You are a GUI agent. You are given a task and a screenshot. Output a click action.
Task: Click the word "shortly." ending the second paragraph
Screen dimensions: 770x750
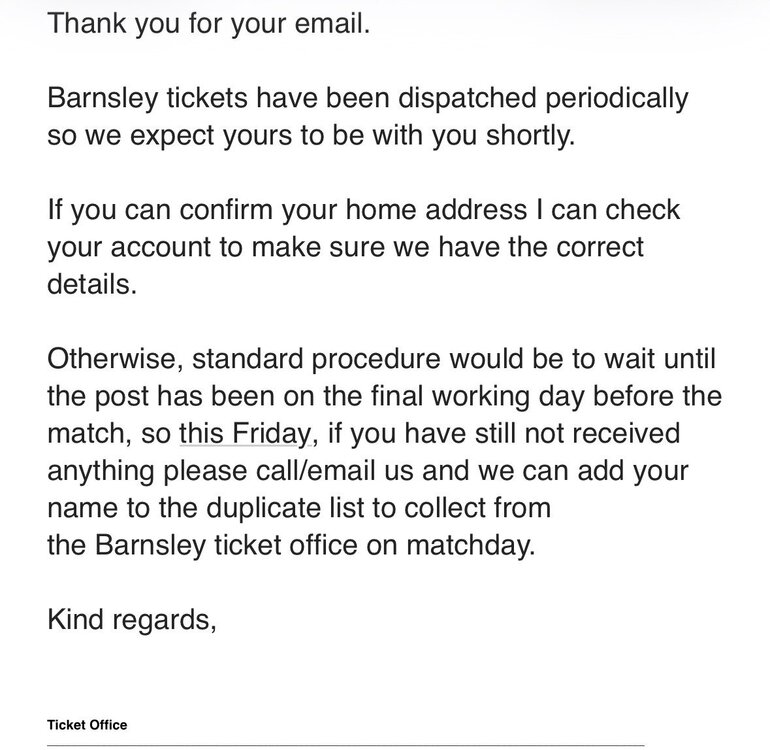click(530, 135)
